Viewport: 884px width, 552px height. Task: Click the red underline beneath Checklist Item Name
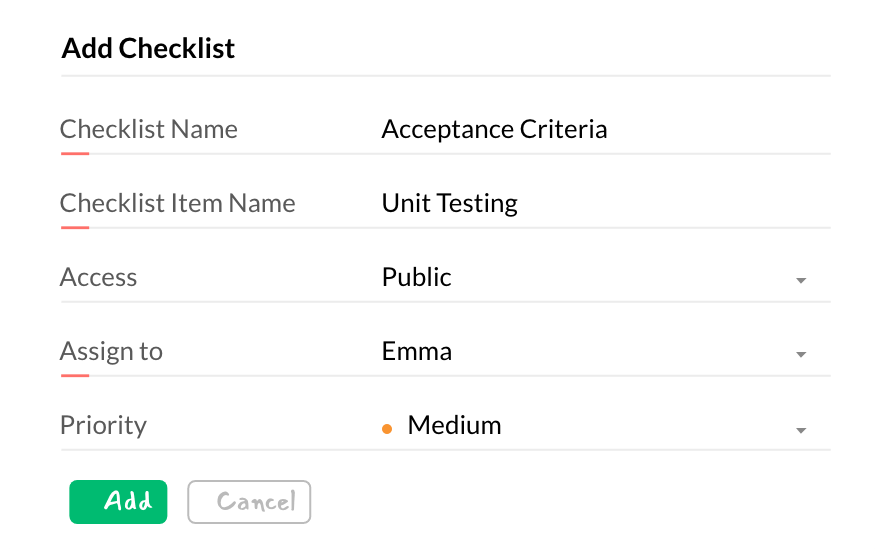pos(75,228)
